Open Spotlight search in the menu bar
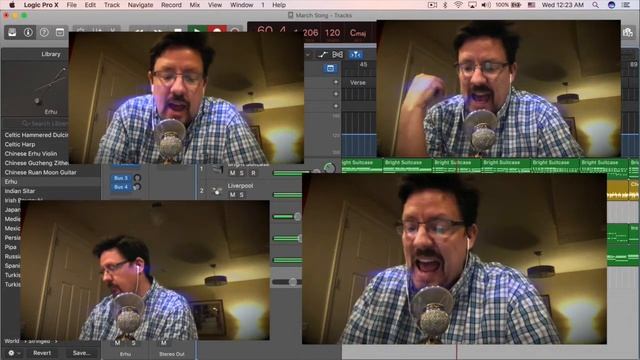 tap(596, 5)
